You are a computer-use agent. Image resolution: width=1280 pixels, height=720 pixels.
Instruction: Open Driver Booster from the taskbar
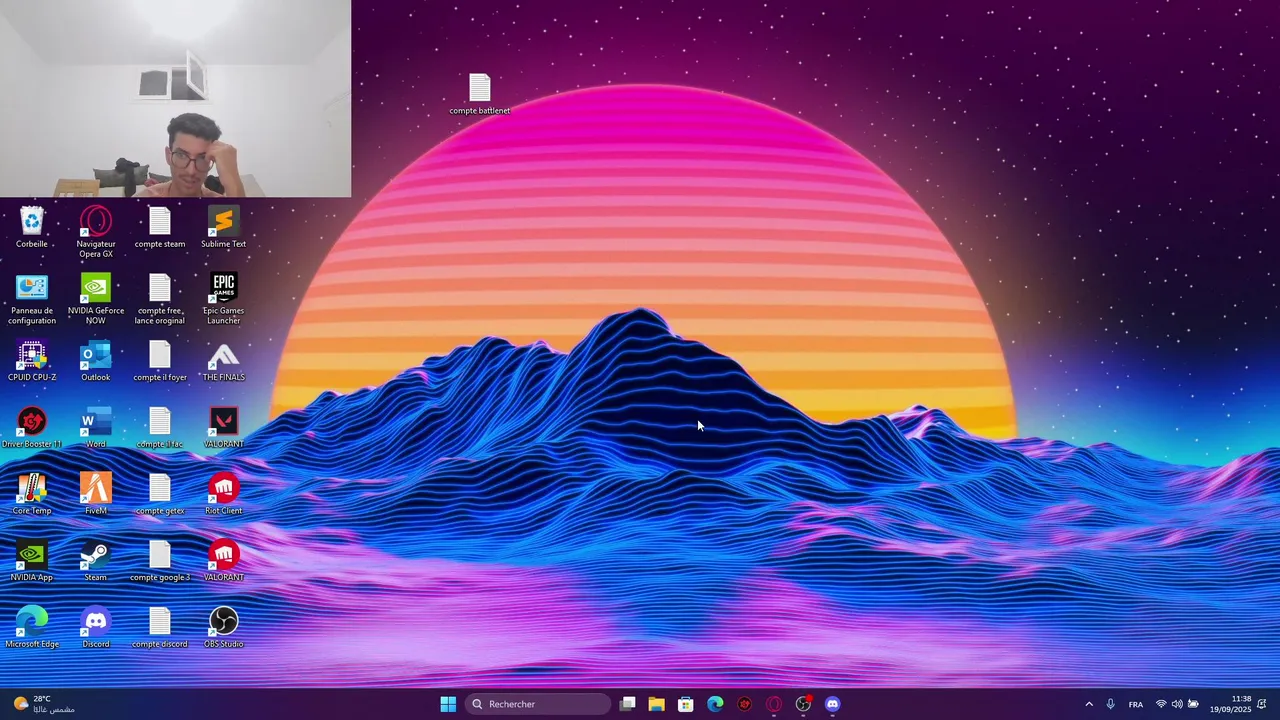click(744, 704)
